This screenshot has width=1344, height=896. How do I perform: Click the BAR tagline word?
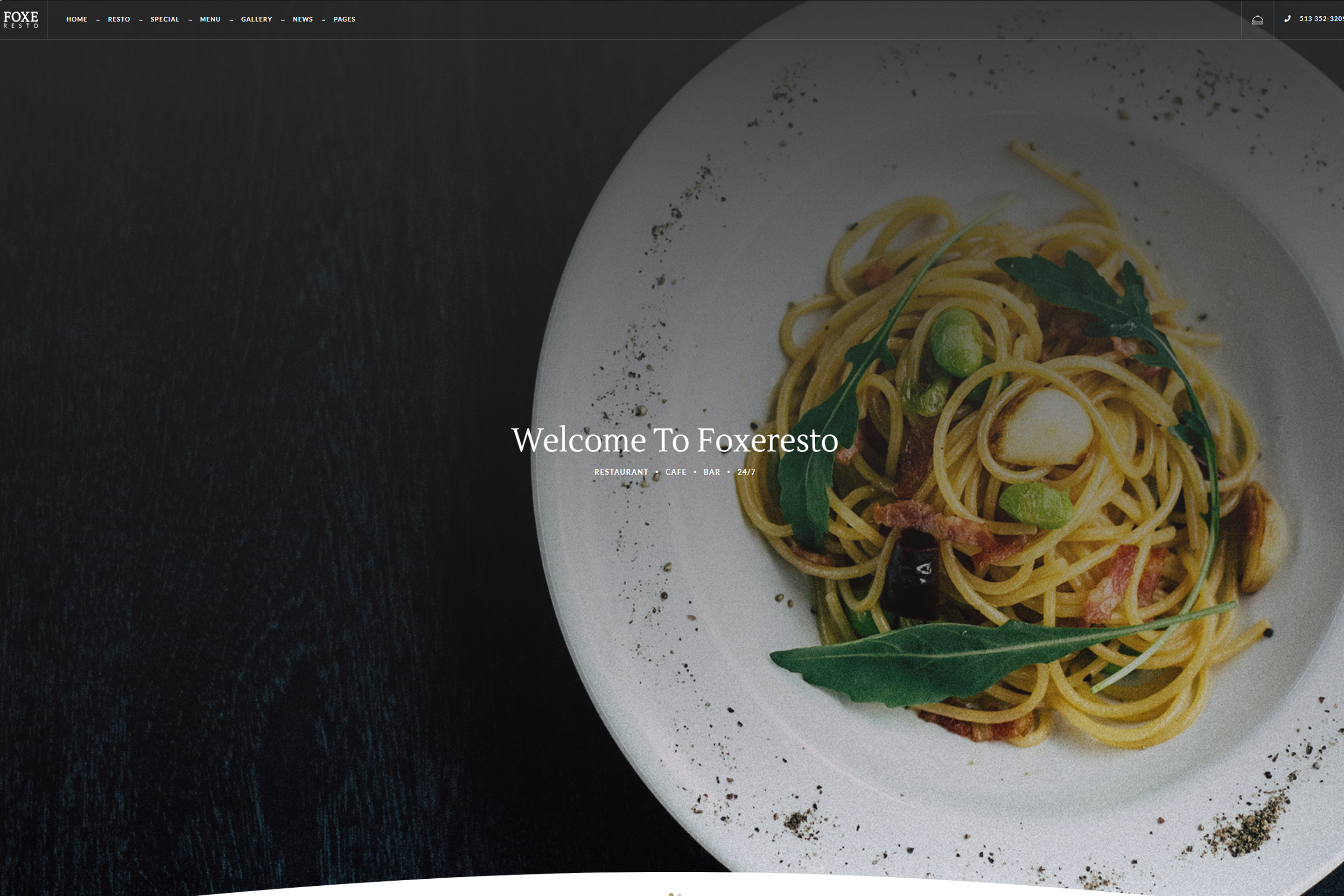711,472
